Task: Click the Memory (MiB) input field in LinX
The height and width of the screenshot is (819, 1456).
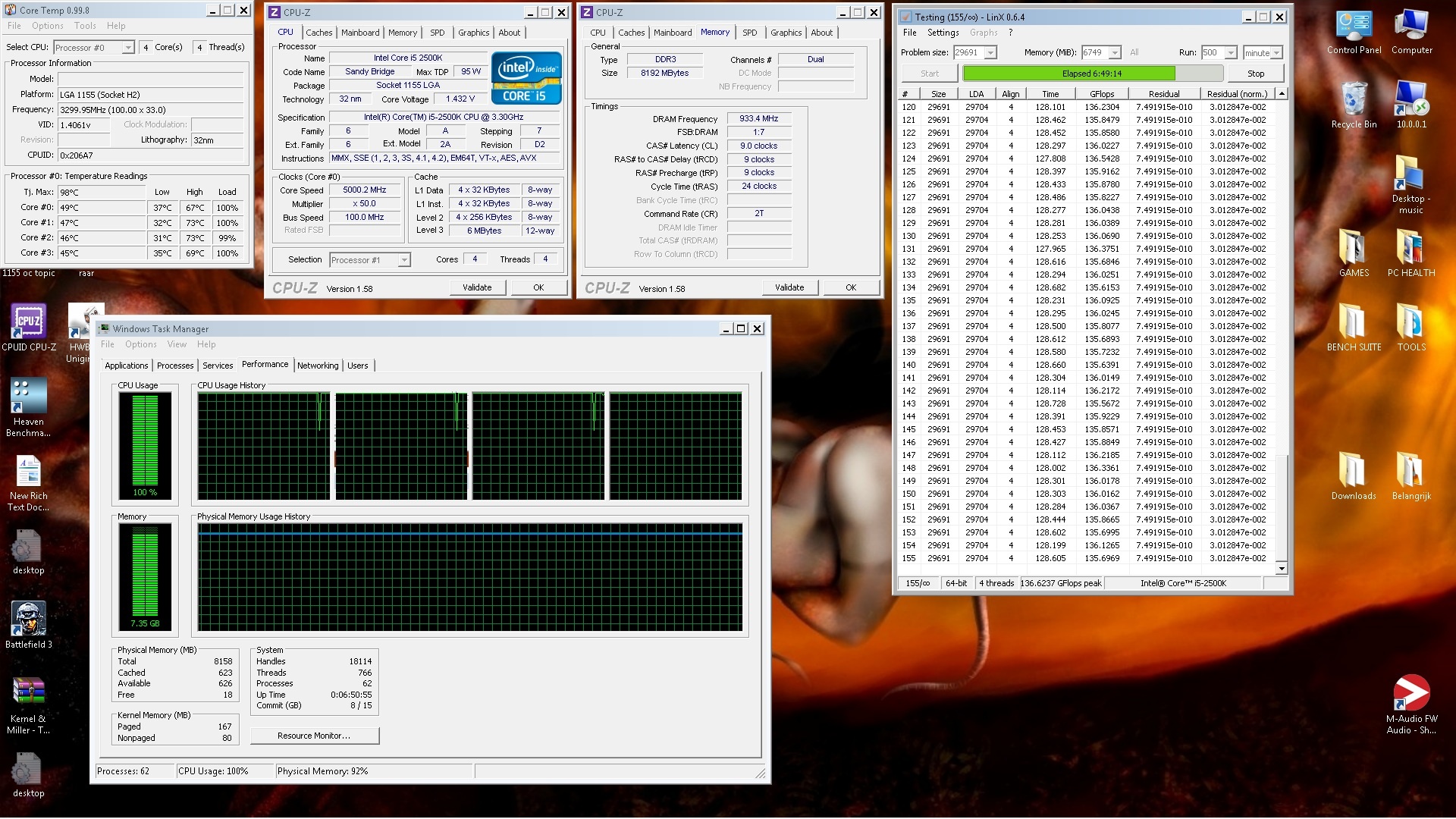Action: (1094, 53)
